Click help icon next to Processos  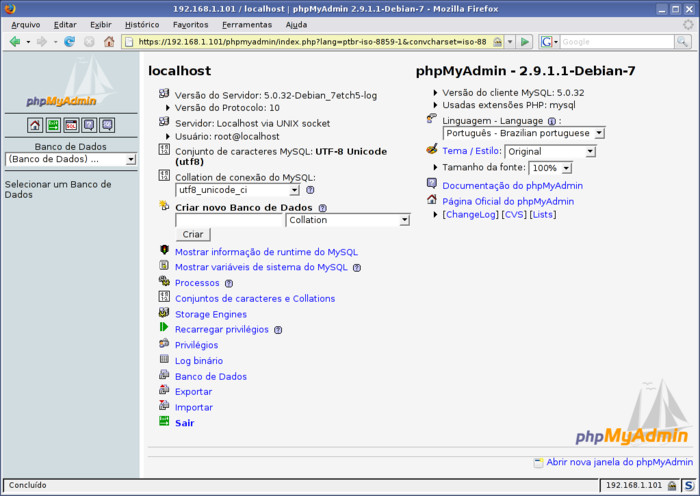[x=229, y=283]
